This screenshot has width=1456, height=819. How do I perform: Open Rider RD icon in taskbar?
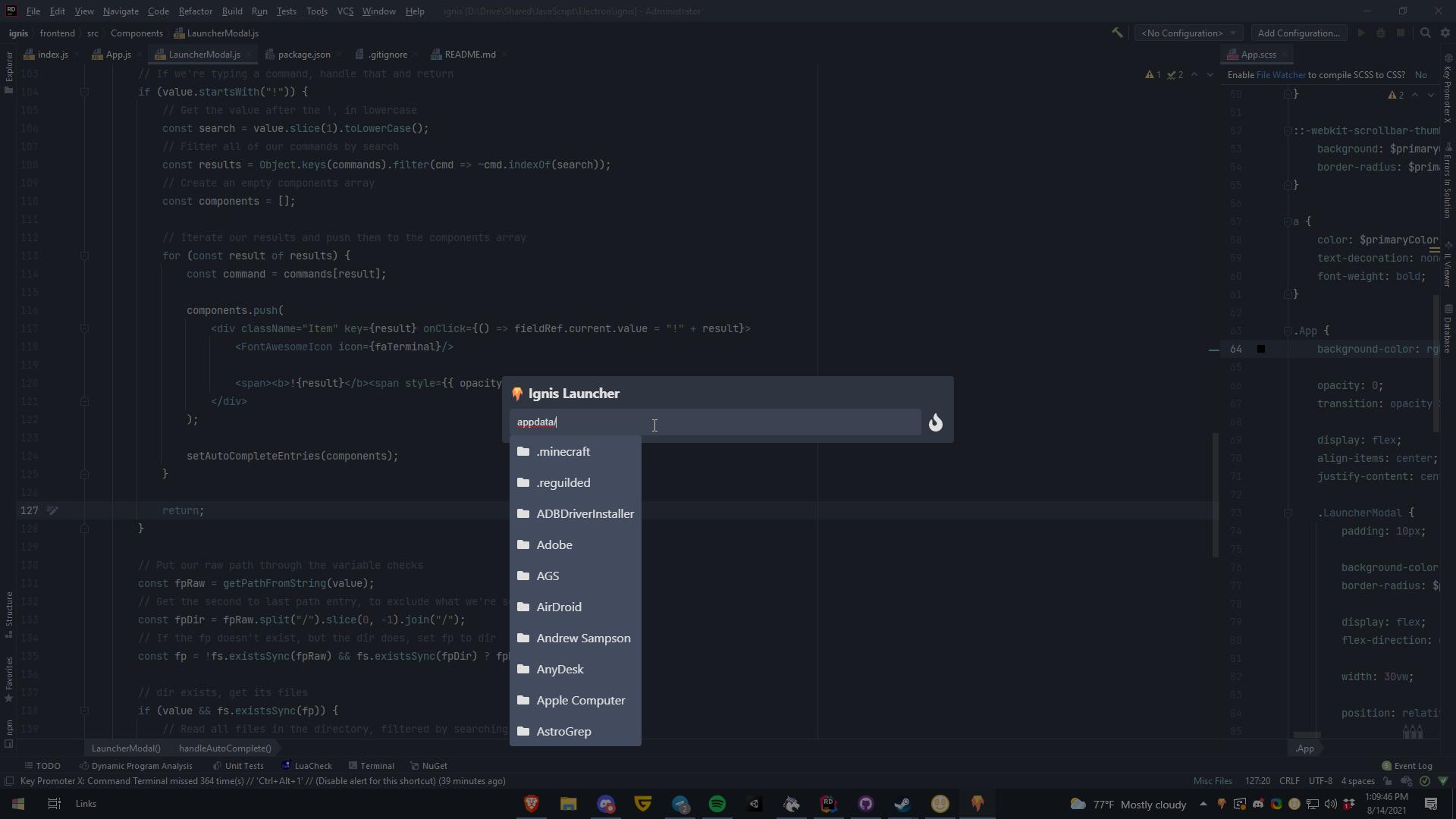[x=828, y=804]
